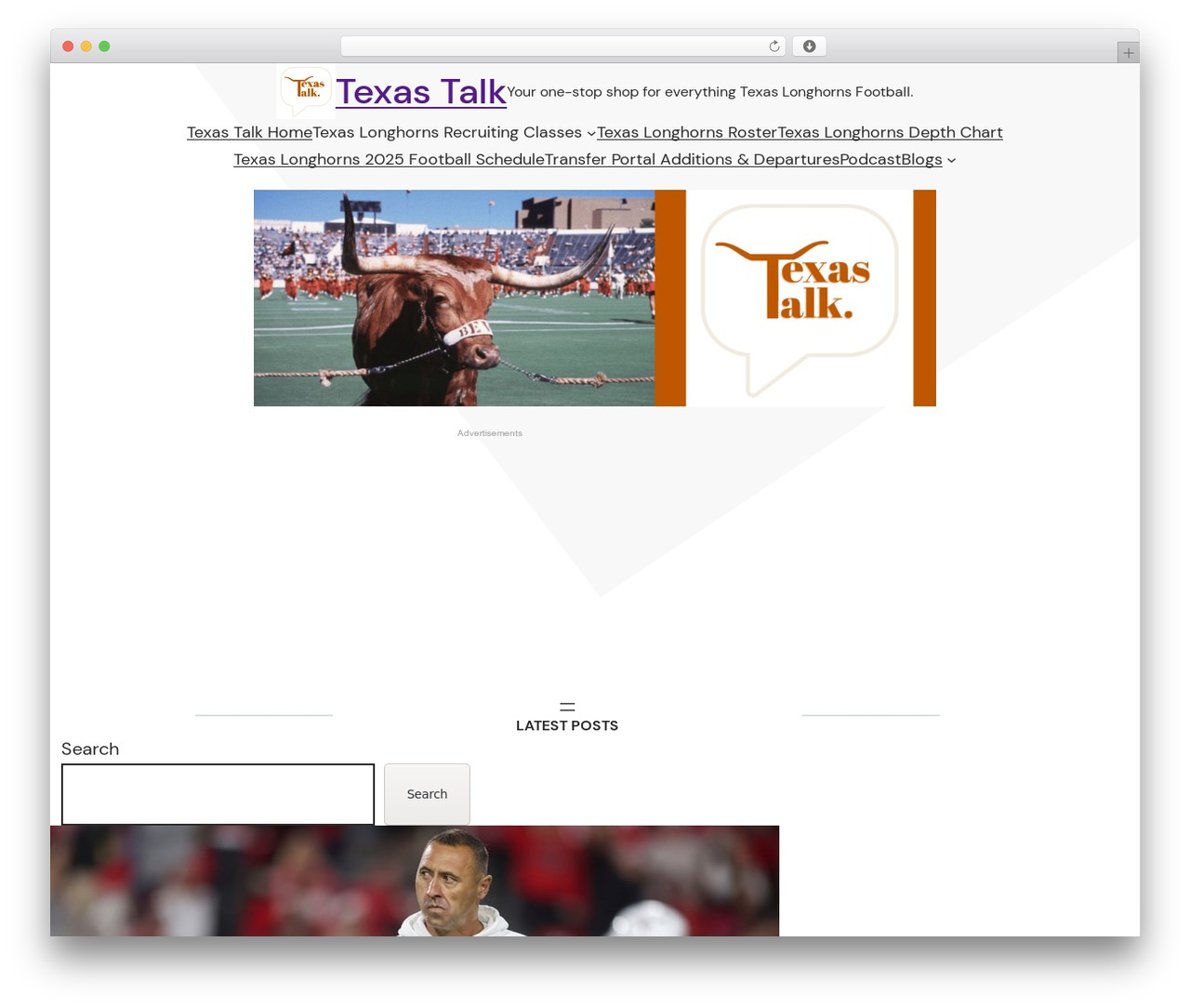Screen dimensions: 1190x1008
Task: Click the Texas Talk site title
Action: (421, 91)
